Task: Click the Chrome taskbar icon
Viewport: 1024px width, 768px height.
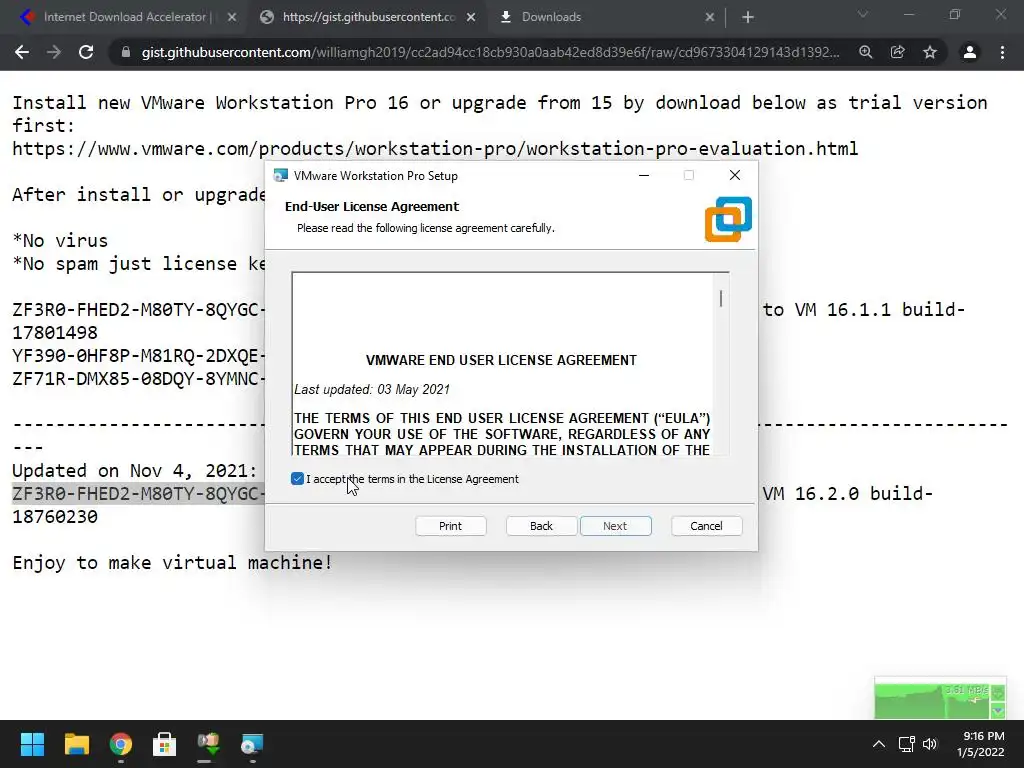Action: 121,744
